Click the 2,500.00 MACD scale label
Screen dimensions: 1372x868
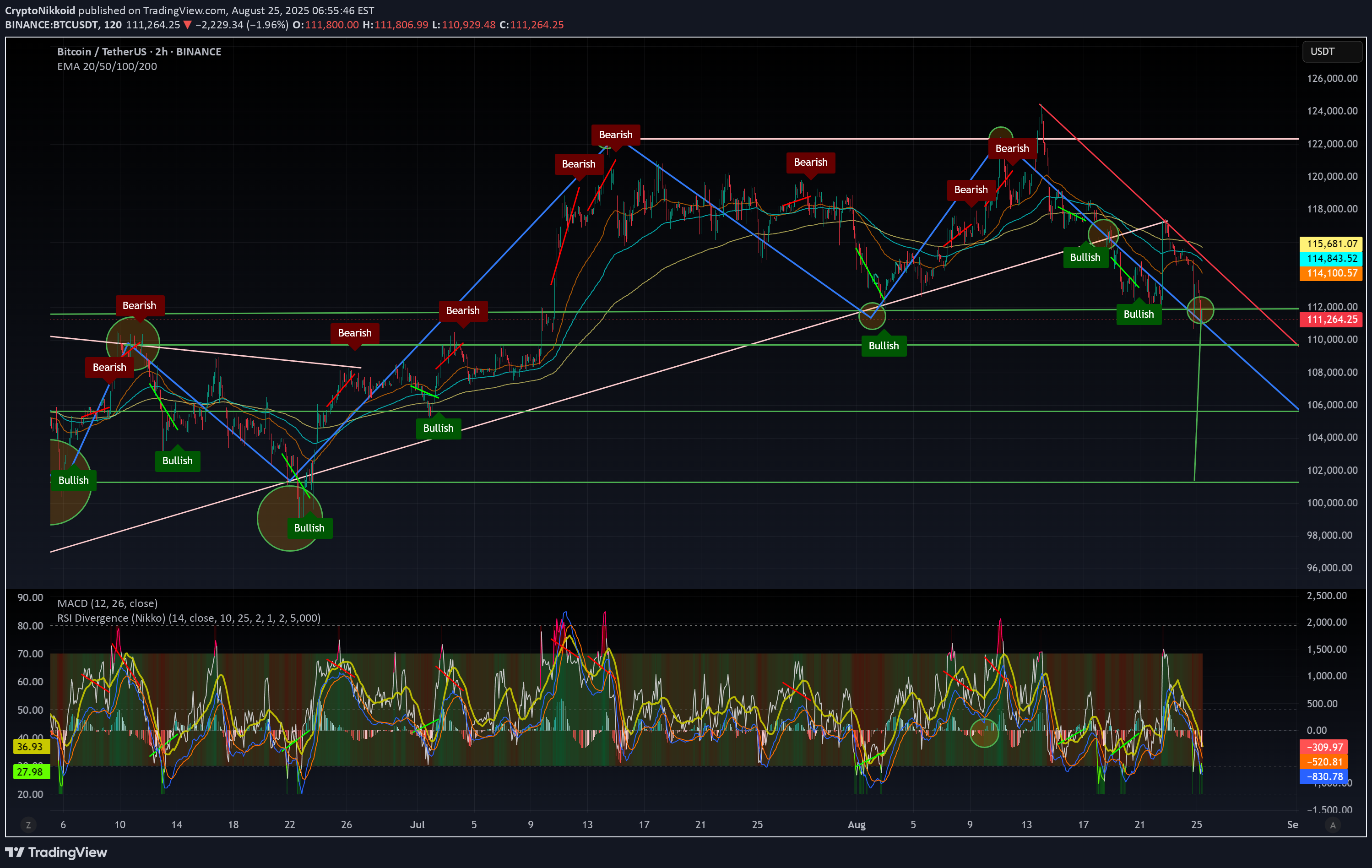pos(1327,596)
